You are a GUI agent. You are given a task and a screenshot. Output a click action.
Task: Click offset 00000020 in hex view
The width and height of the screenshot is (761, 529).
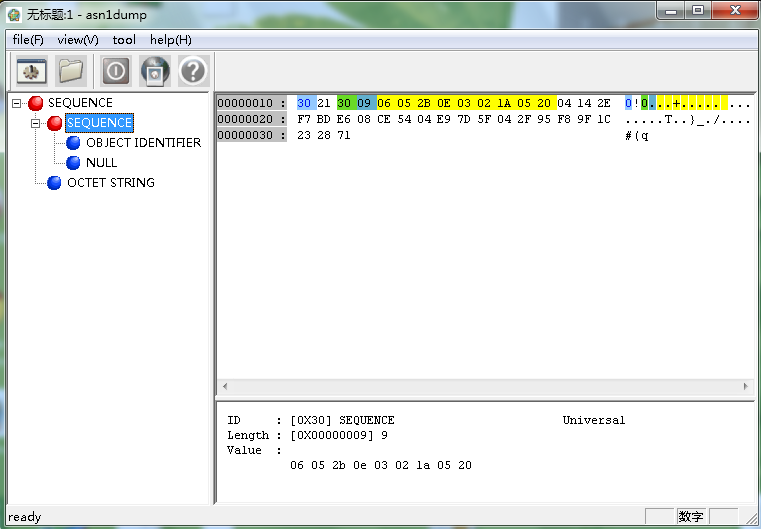click(245, 119)
